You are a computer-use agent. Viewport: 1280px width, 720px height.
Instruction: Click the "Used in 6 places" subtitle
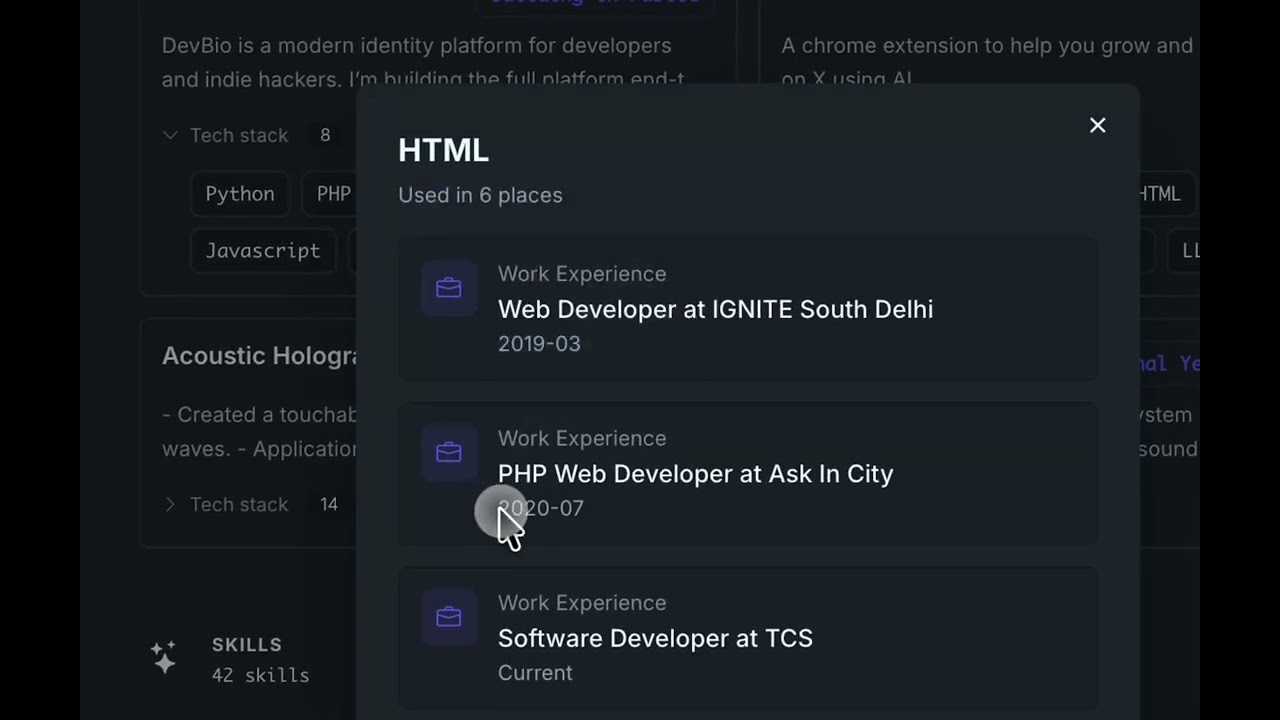point(480,195)
